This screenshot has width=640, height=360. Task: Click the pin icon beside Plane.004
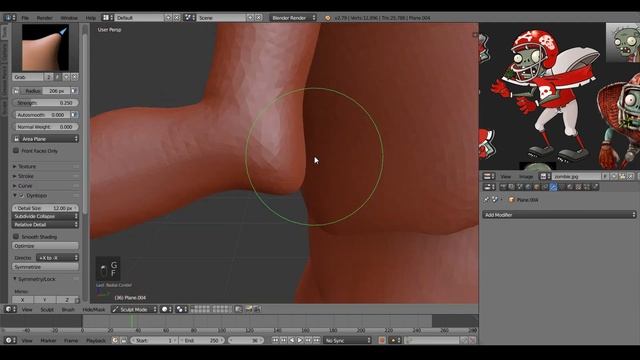pos(487,199)
